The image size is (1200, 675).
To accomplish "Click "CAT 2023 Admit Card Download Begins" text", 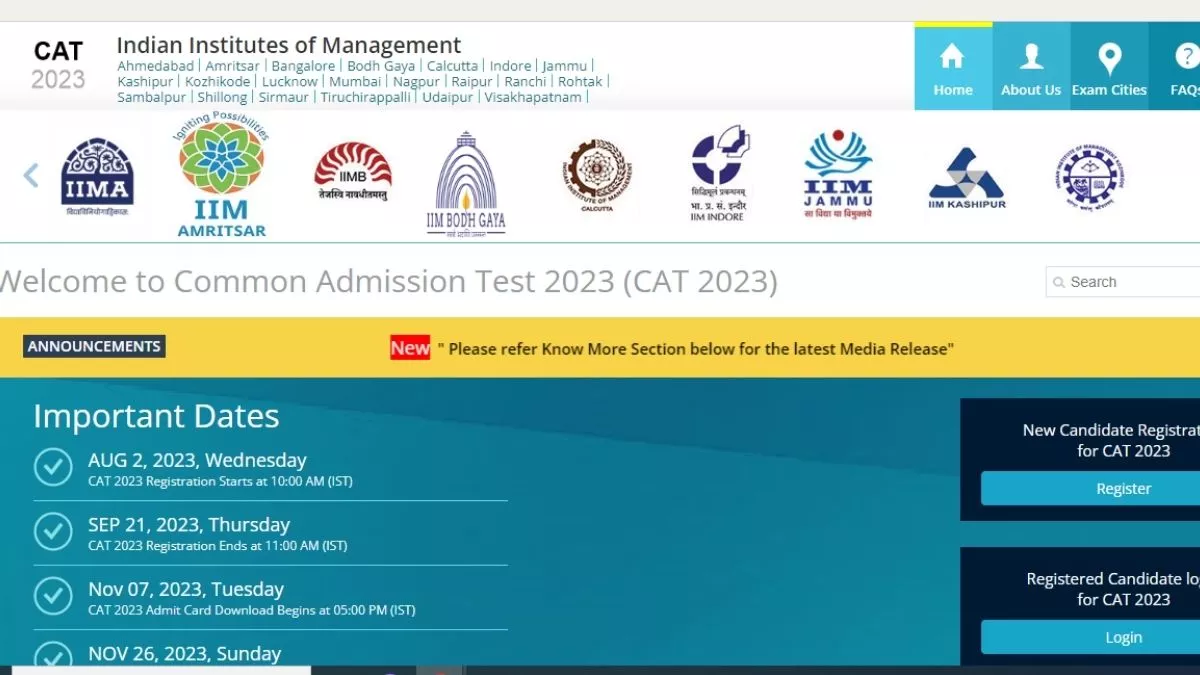I will click(x=252, y=610).
